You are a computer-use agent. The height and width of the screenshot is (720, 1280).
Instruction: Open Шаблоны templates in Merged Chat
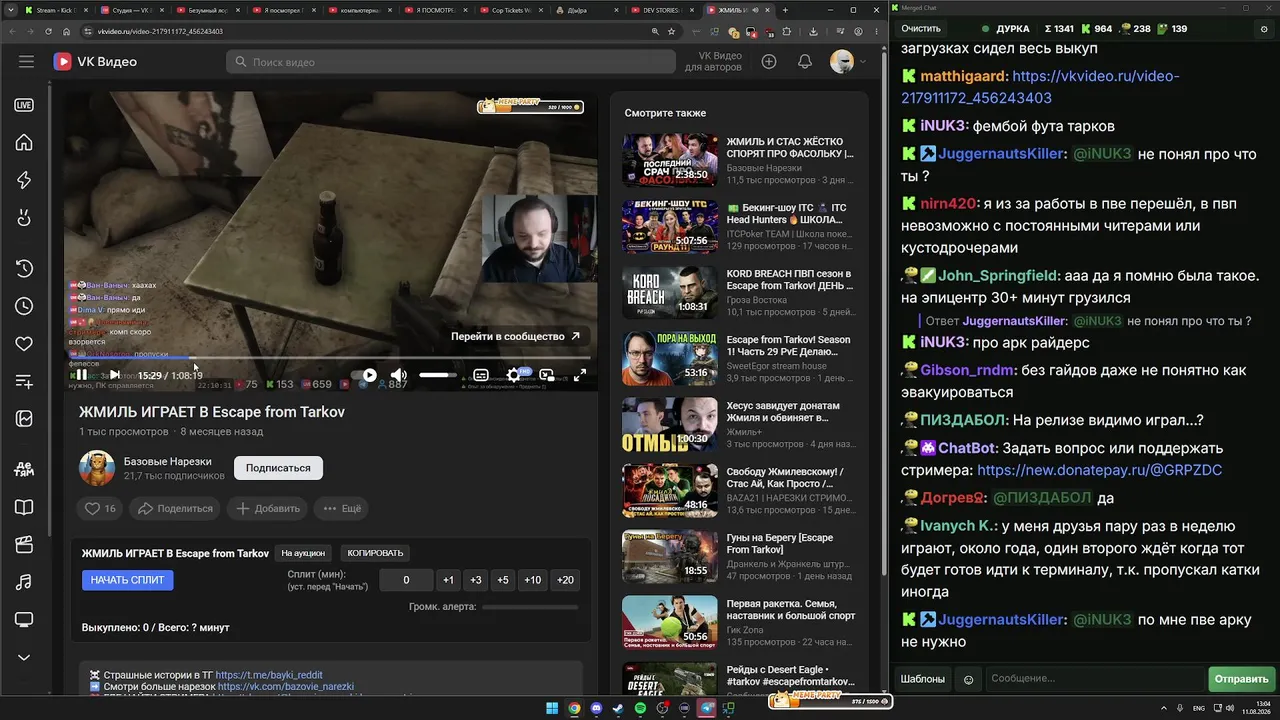coord(922,679)
